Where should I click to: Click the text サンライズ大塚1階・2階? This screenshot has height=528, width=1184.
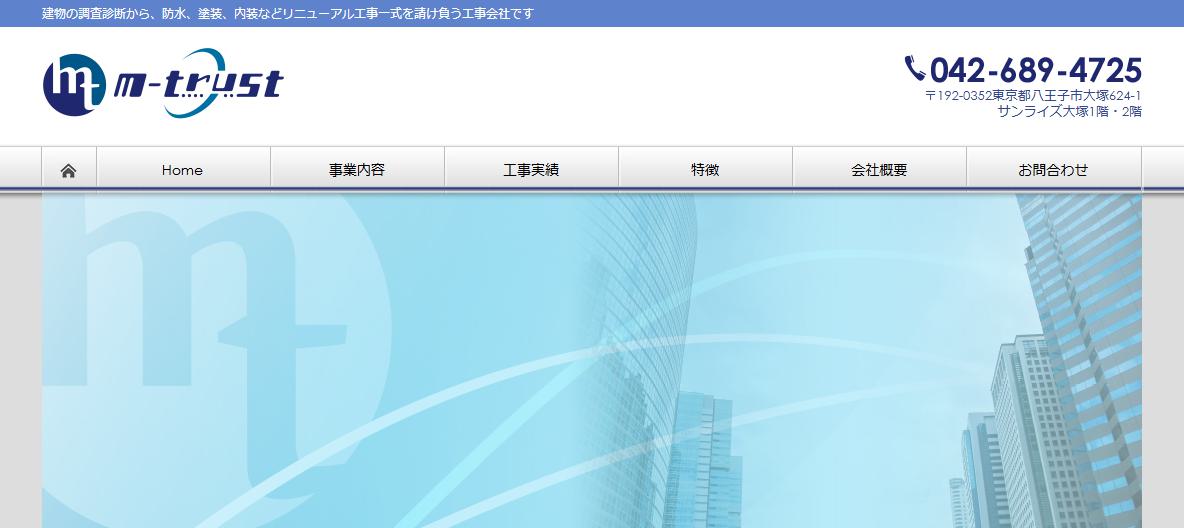pyautogui.click(x=1069, y=111)
